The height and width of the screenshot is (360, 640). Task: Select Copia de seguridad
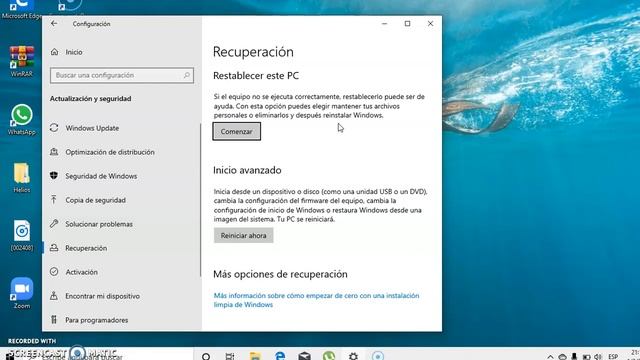(x=96, y=200)
